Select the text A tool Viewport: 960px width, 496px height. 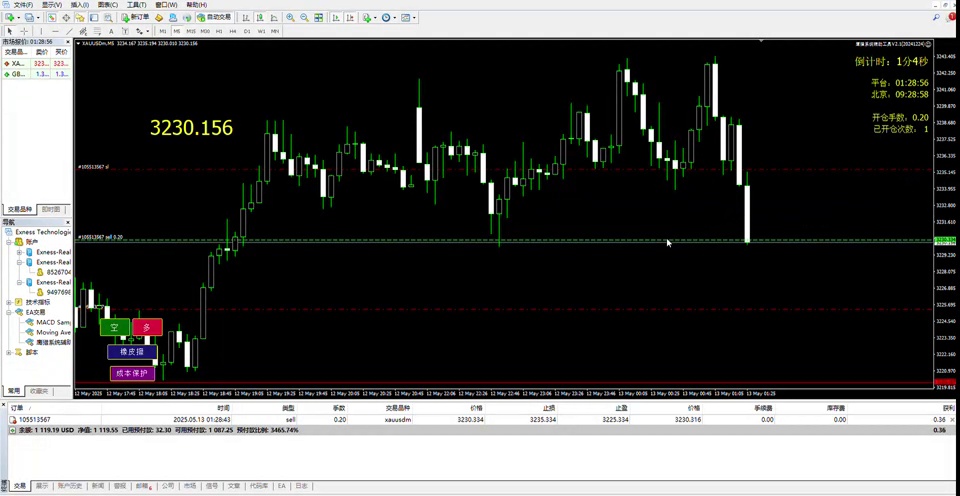111,31
